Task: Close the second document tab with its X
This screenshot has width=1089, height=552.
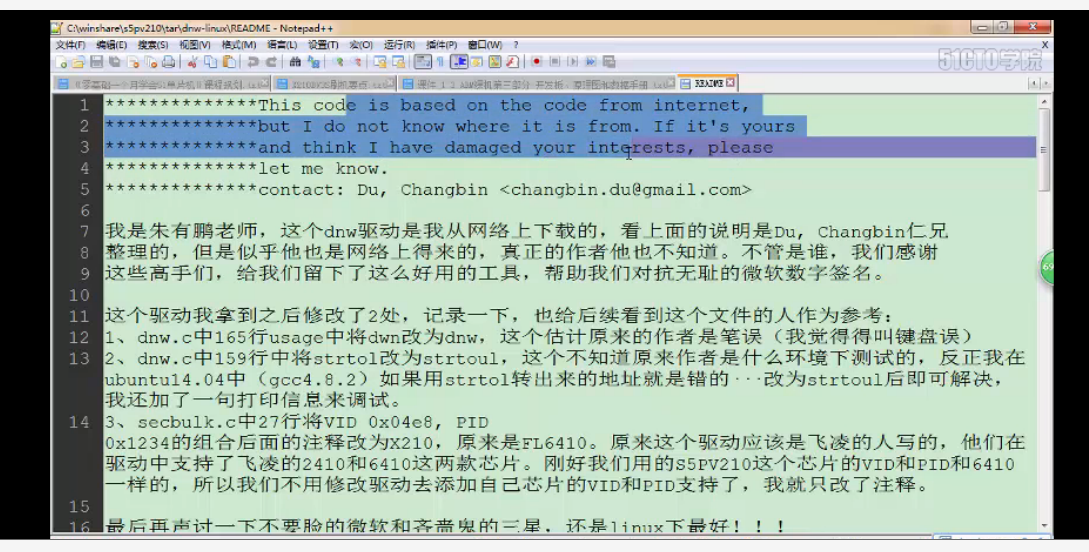Action: point(391,83)
